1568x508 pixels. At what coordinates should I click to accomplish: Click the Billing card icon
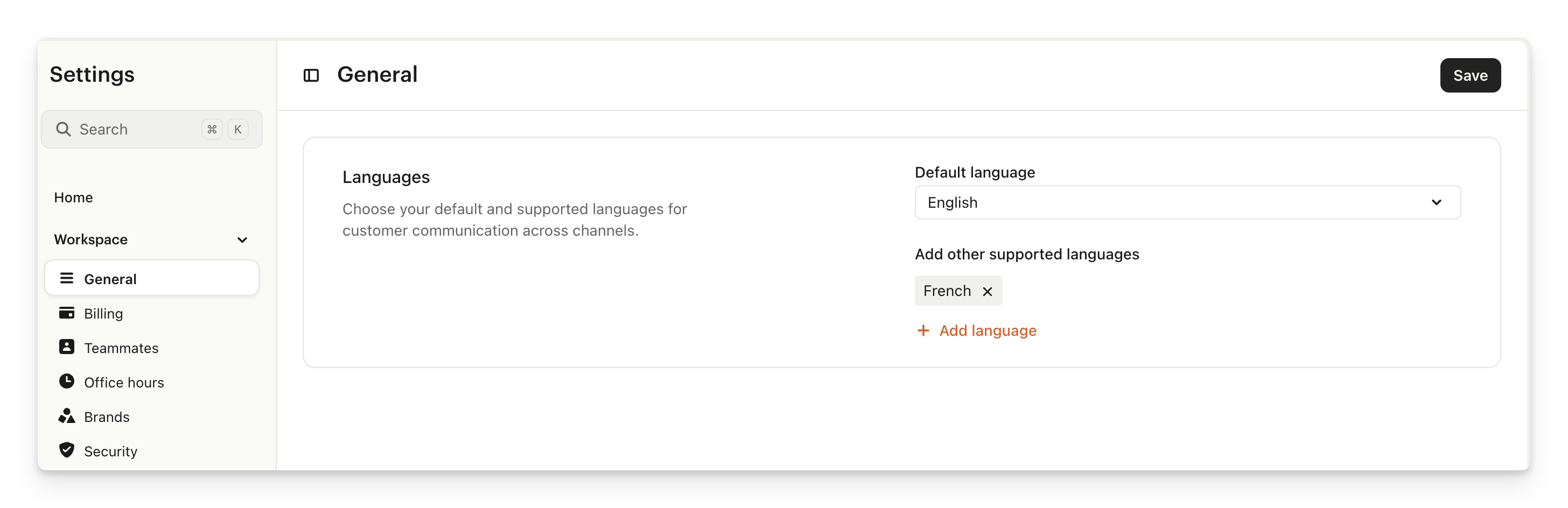[x=66, y=313]
